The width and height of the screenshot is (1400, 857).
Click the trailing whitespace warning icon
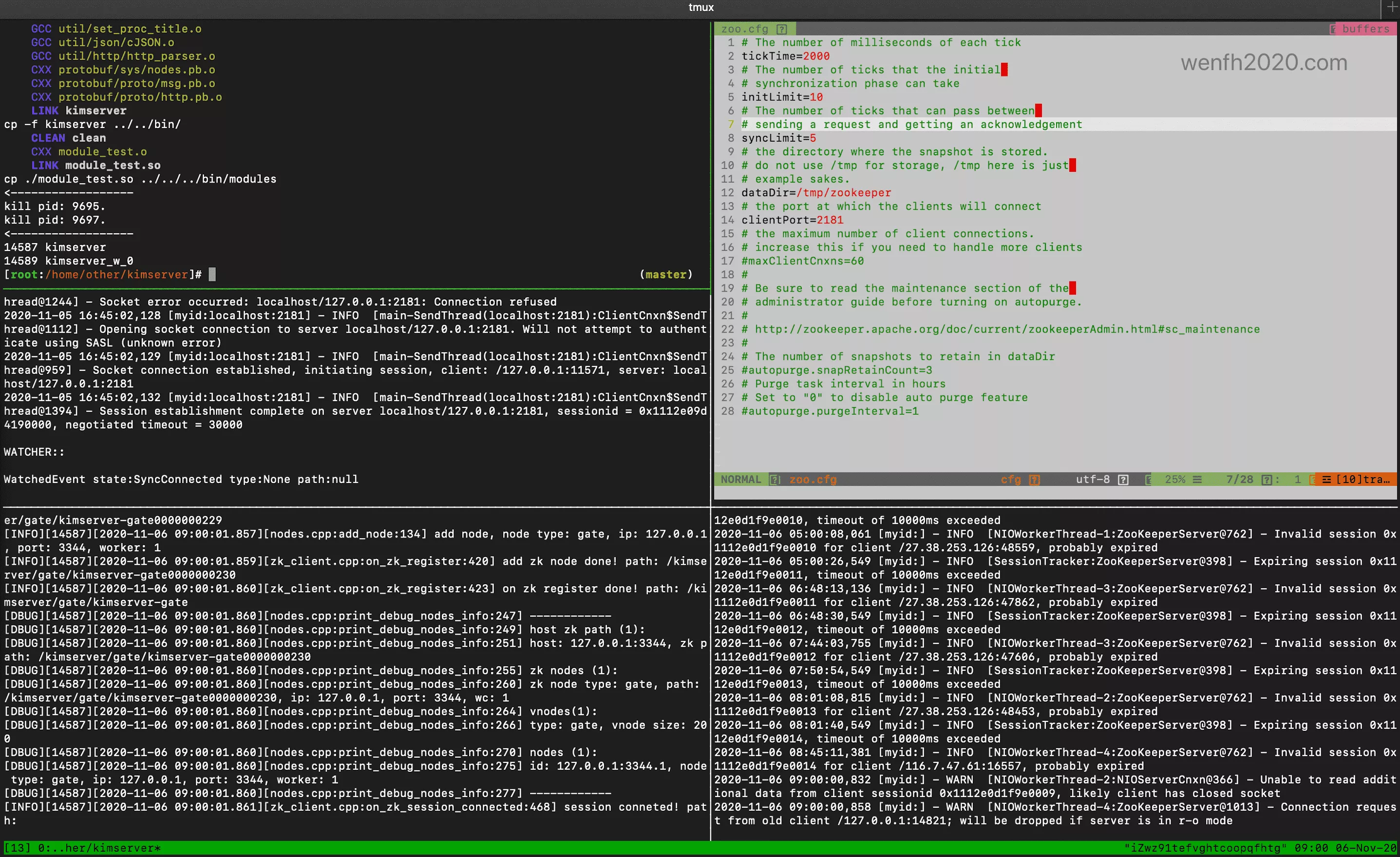(1326, 480)
